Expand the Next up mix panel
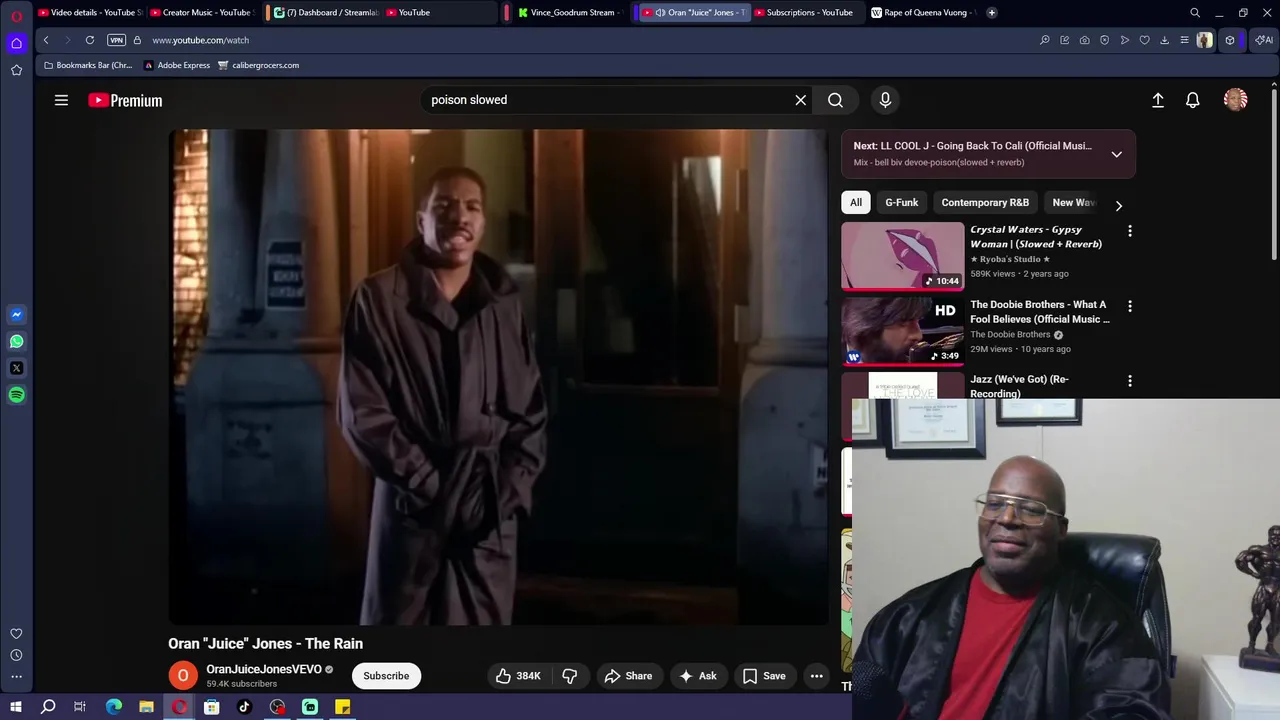 [1117, 154]
